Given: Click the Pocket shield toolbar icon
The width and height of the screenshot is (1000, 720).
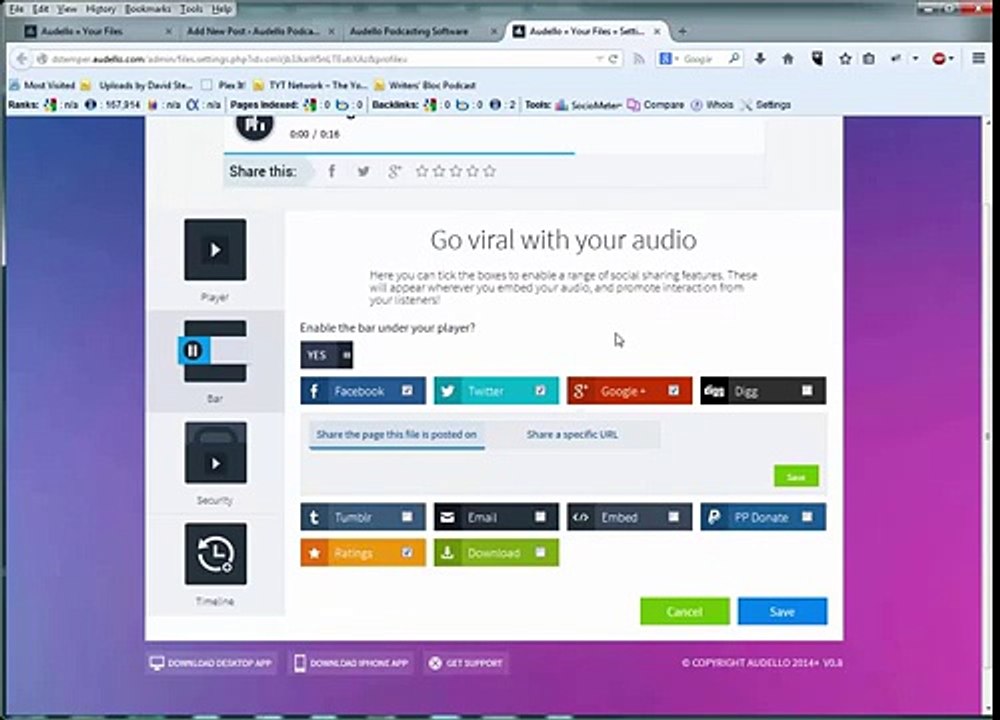Looking at the screenshot, I should pyautogui.click(x=817, y=59).
